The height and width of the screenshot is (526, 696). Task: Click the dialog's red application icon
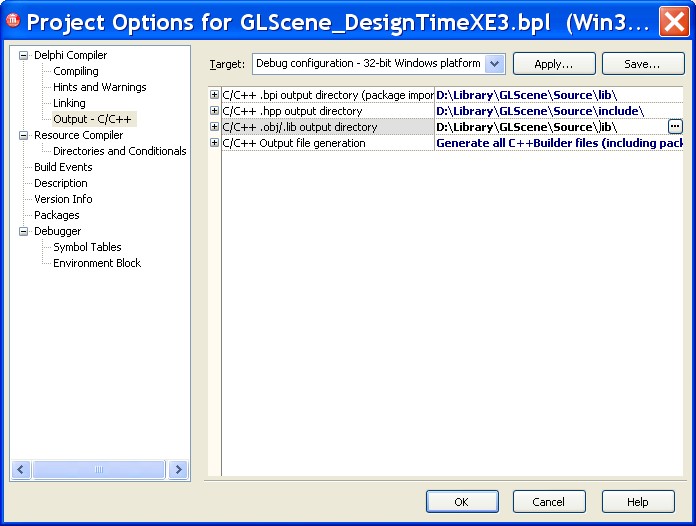[x=13, y=20]
